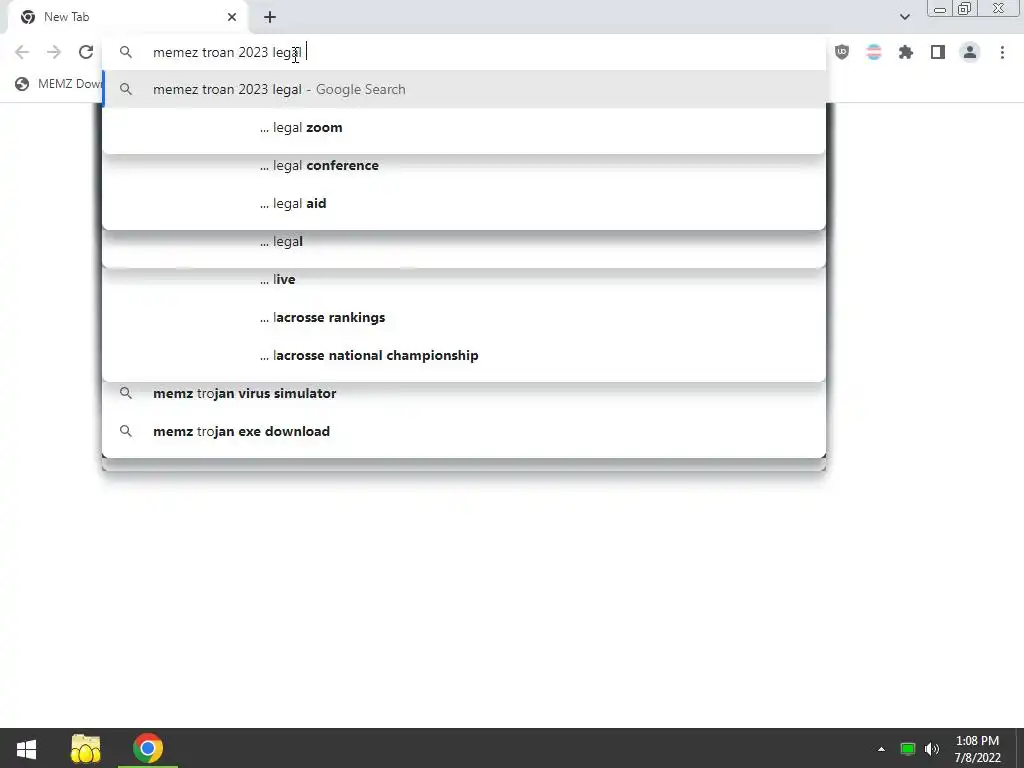Choose the 'legal zoom' suggestion
This screenshot has width=1024, height=768.
464,127
